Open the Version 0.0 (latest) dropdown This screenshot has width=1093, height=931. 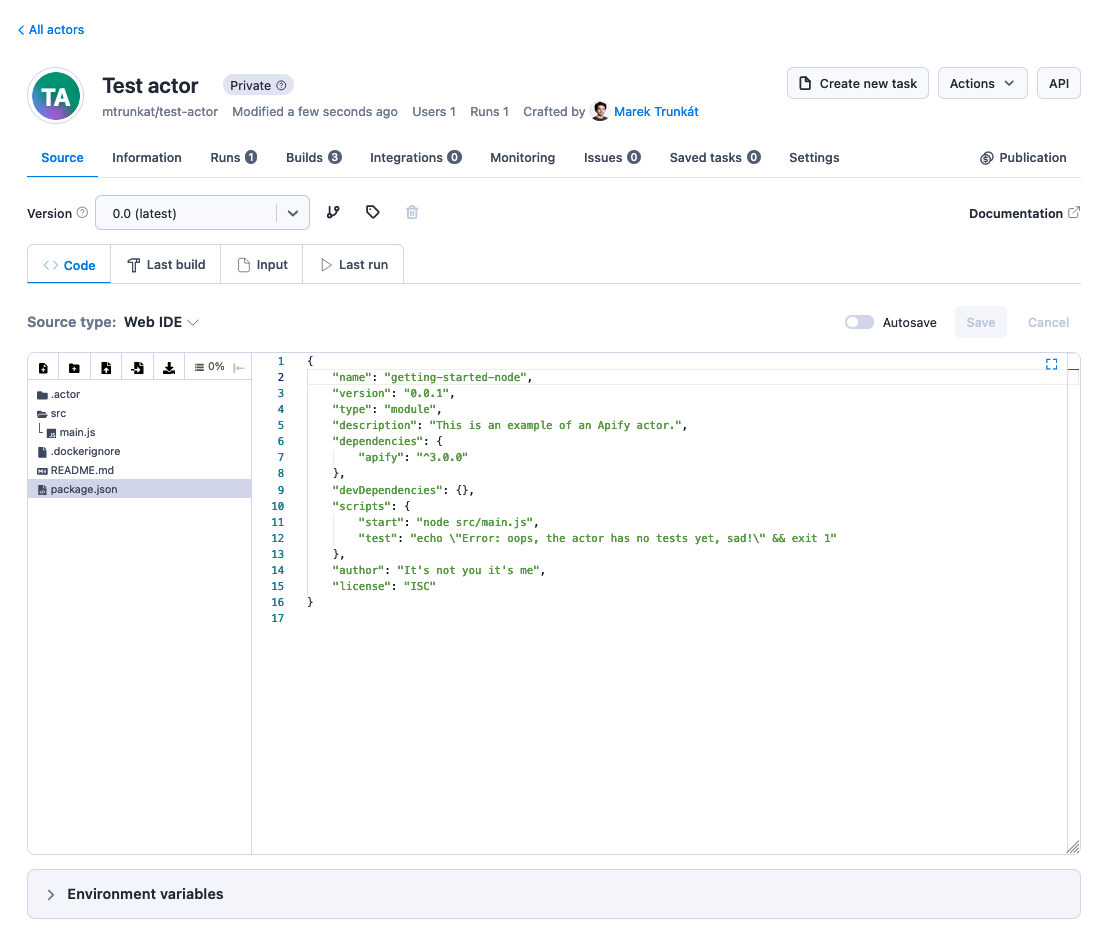(x=202, y=212)
